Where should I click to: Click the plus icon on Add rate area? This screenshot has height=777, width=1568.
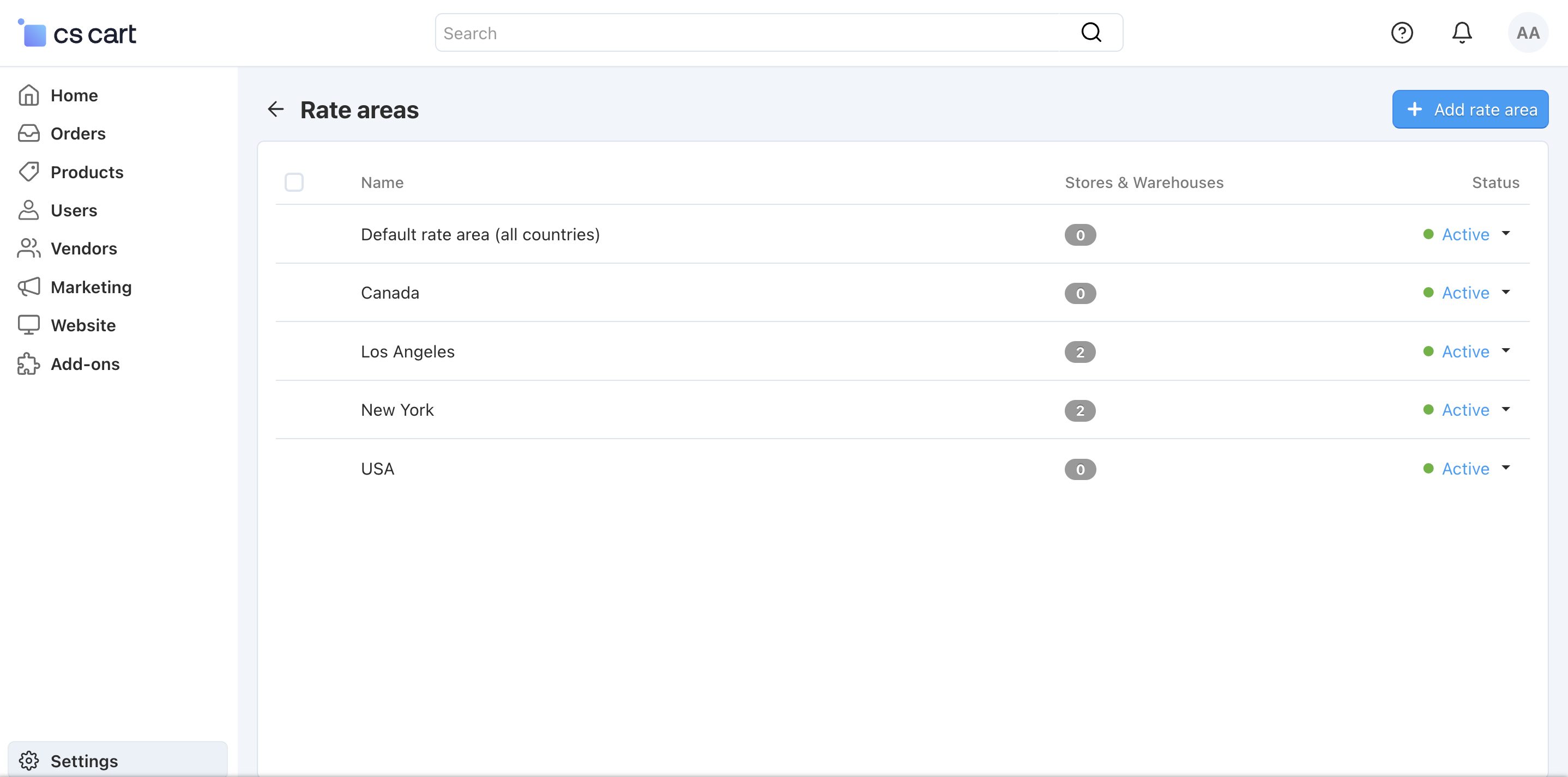click(1414, 110)
